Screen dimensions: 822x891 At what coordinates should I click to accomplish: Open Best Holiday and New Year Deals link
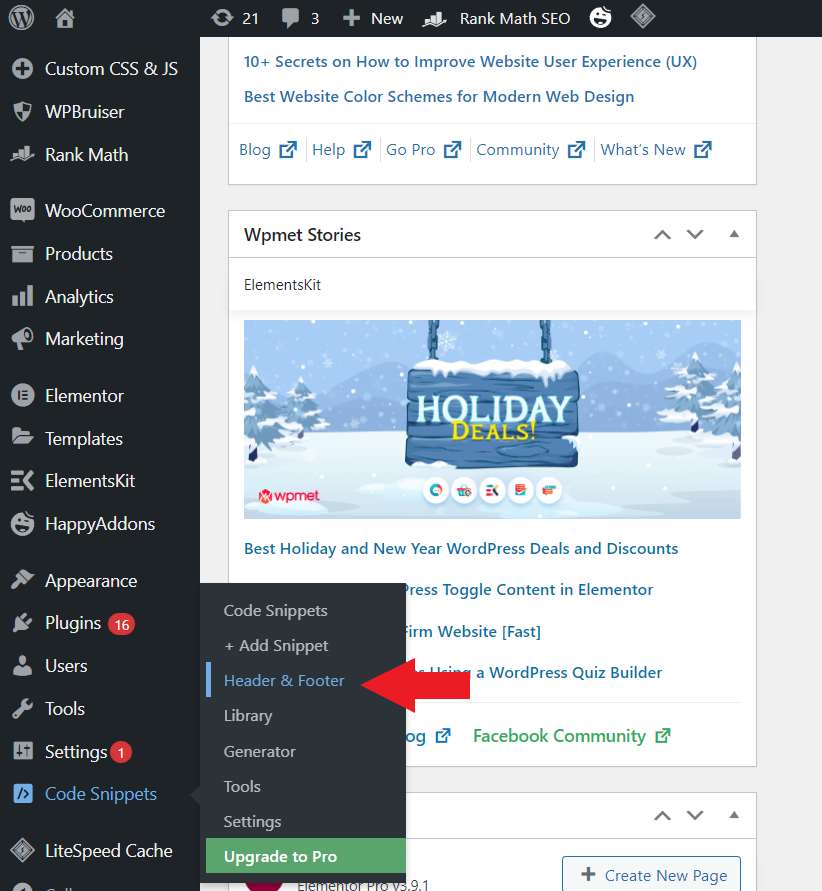[461, 548]
